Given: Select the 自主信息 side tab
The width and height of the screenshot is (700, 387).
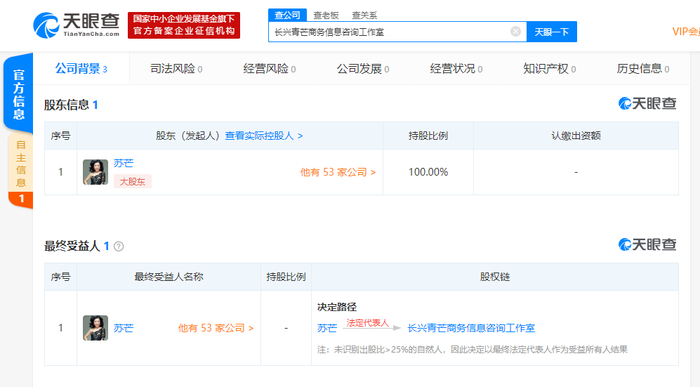Looking at the screenshot, I should 21,170.
